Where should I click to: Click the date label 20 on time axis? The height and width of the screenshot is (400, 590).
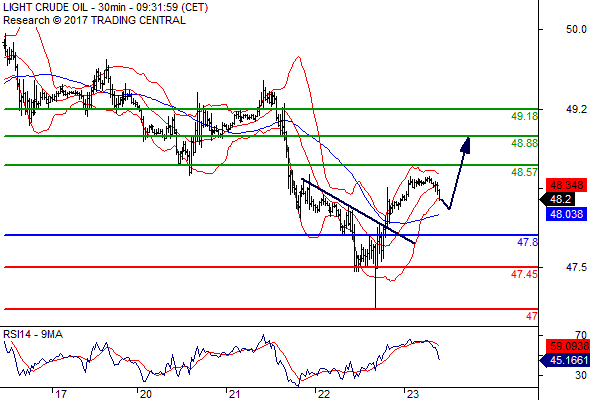coord(146,394)
